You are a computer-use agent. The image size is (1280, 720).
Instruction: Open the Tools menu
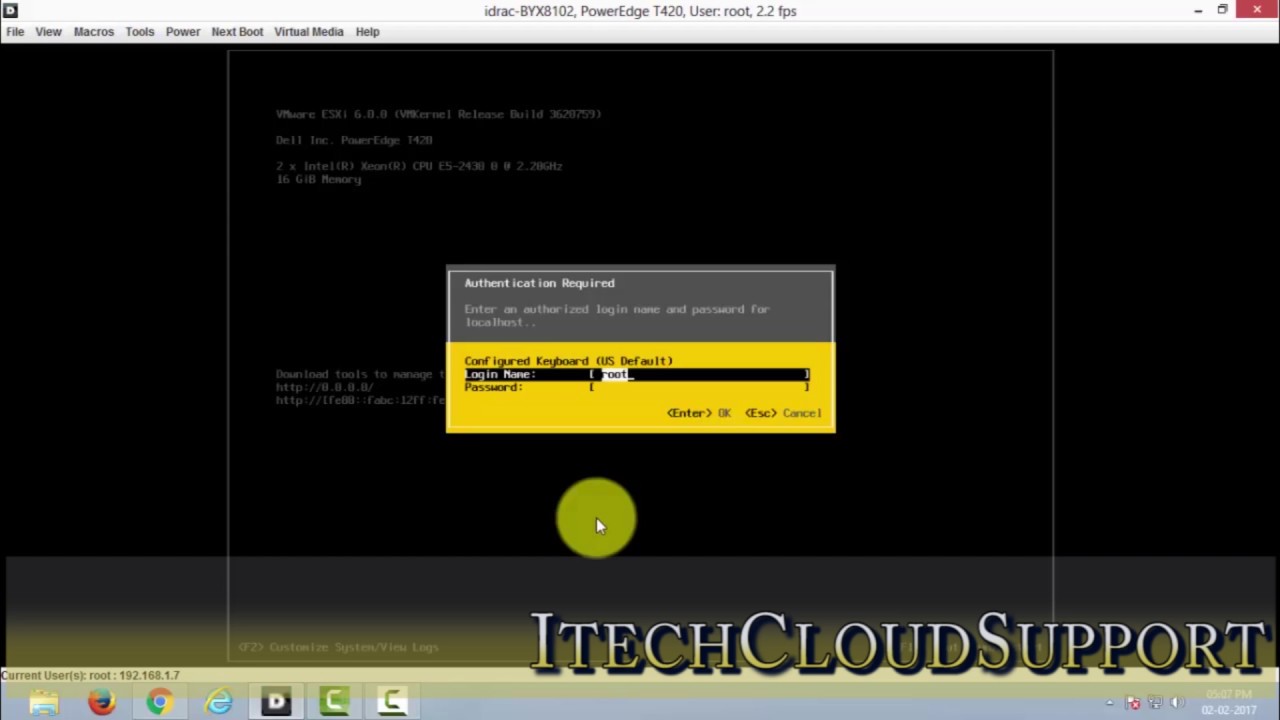click(x=140, y=32)
